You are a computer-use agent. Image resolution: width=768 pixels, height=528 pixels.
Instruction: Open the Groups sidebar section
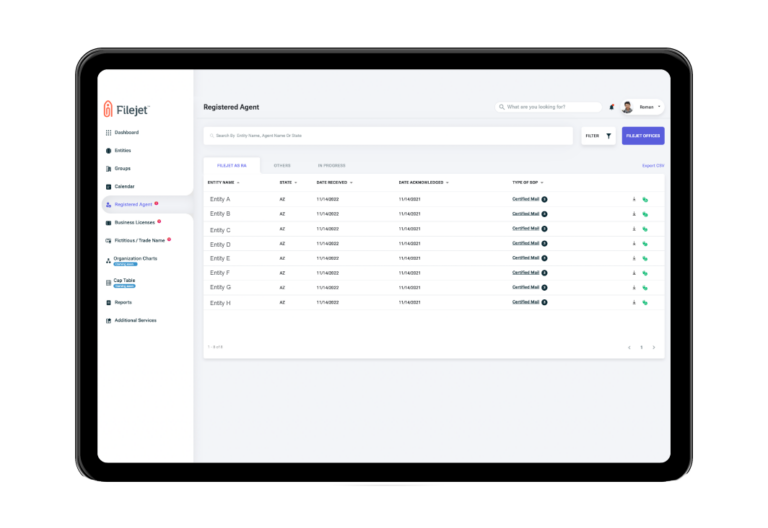(x=119, y=168)
